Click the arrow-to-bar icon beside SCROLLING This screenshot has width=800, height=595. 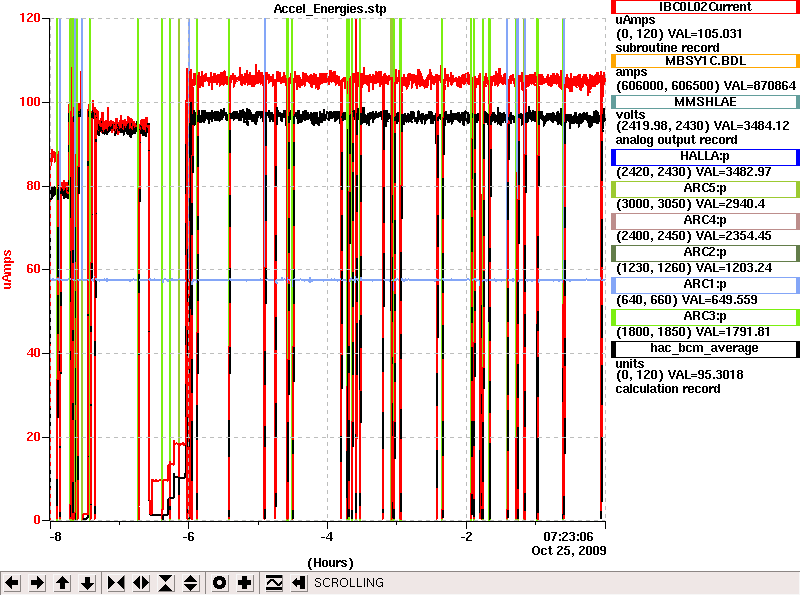(x=299, y=583)
